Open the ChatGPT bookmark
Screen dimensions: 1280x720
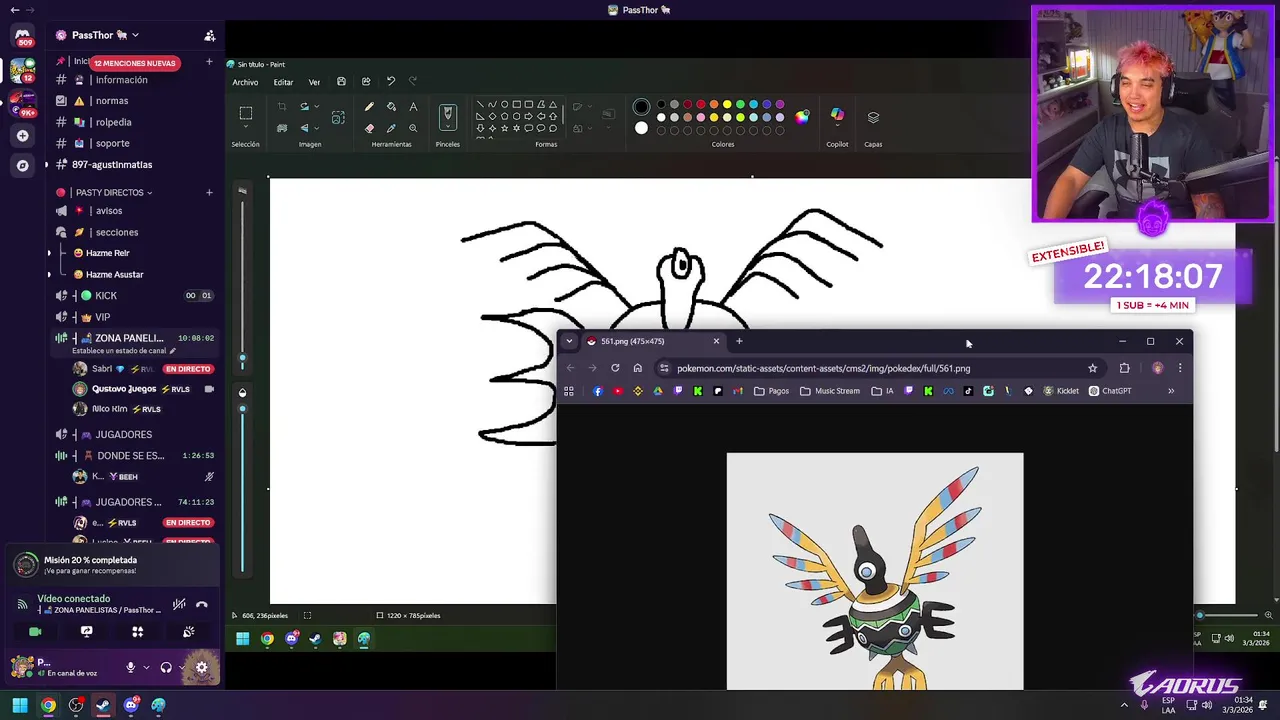tap(1110, 391)
